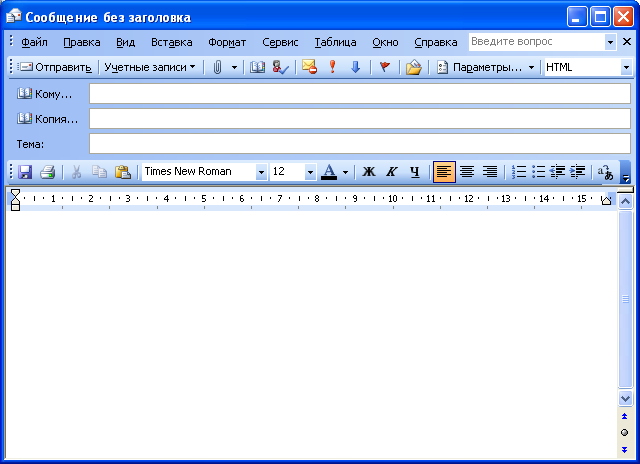Set high importance with red exclamation
Image resolution: width=640 pixels, height=464 pixels.
coord(333,67)
